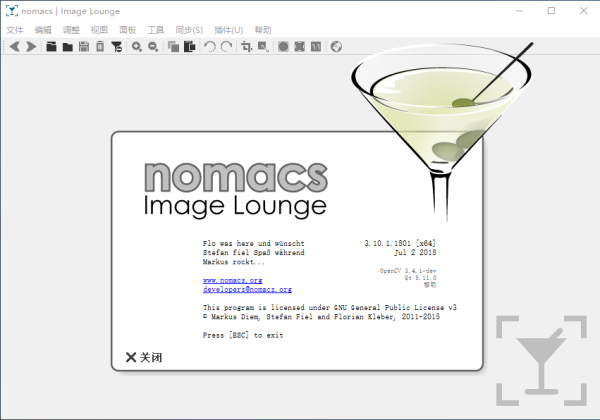Click the copy image icon

pos(173,47)
